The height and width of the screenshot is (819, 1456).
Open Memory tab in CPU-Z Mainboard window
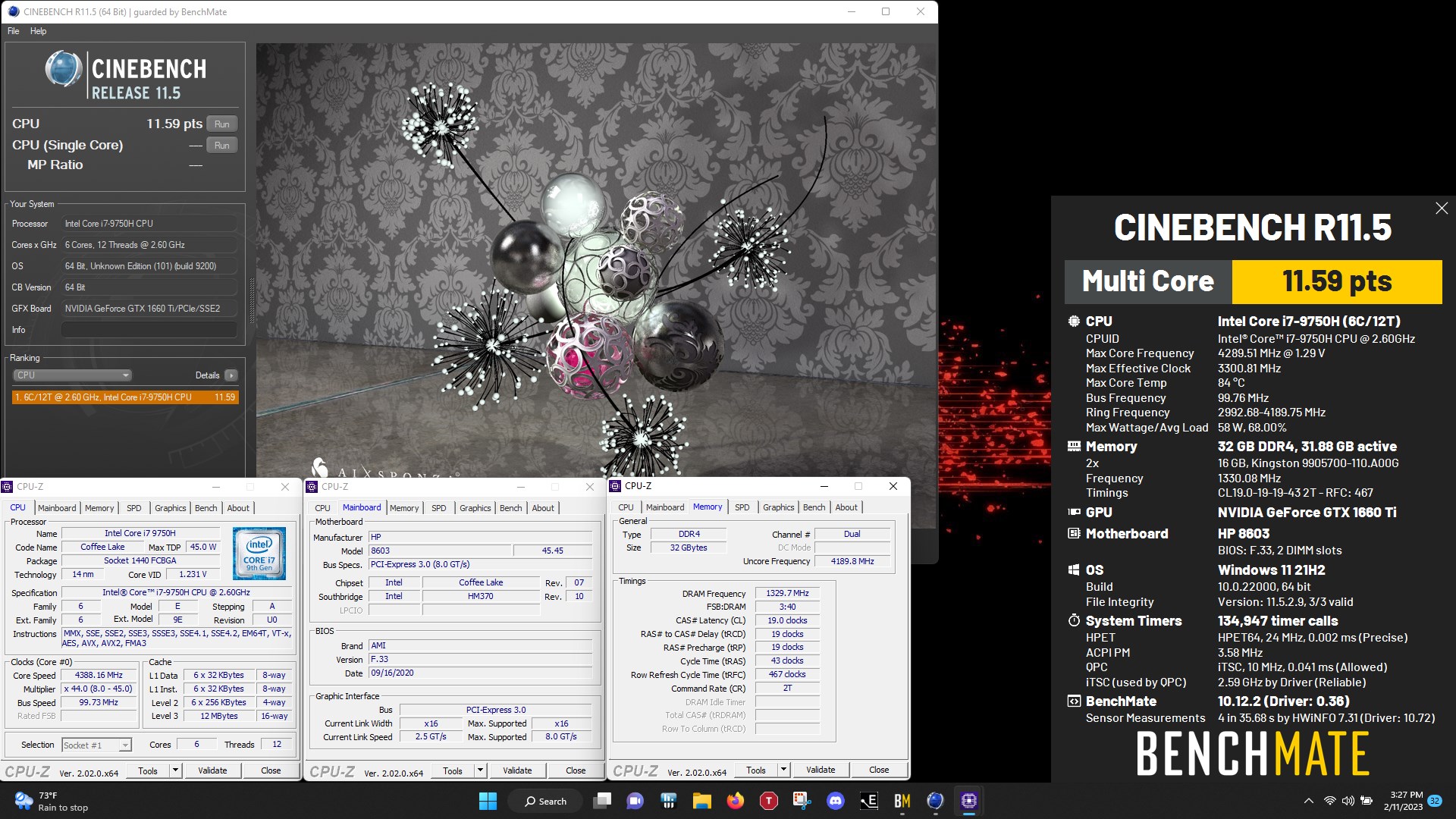coord(404,508)
